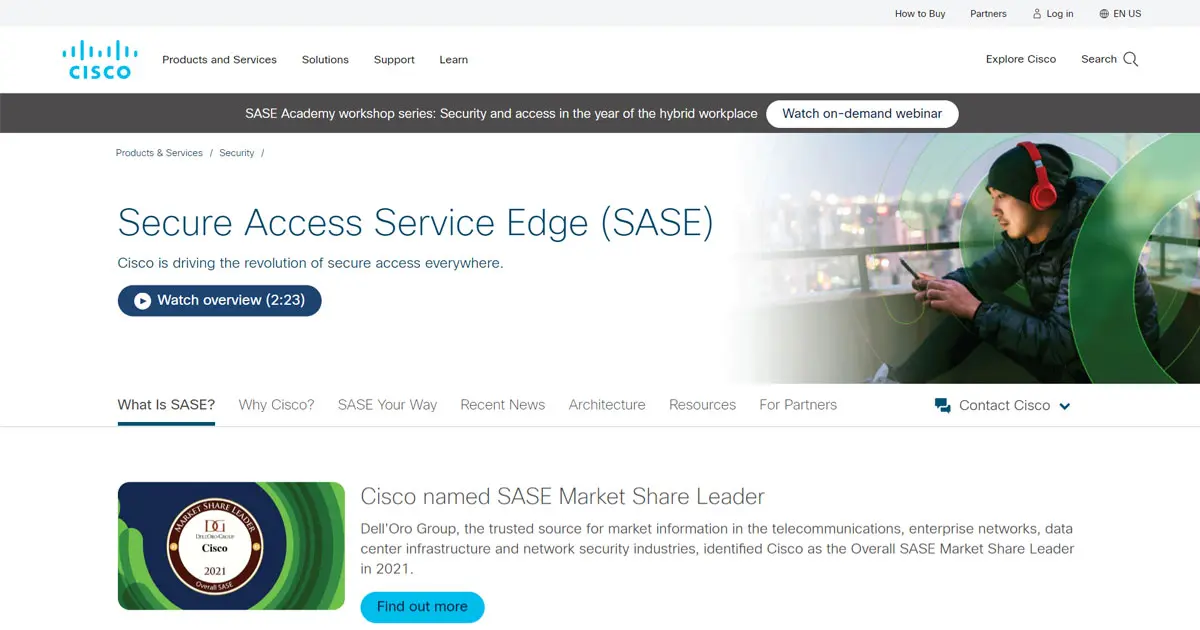Open the Solutions menu
The height and width of the screenshot is (630, 1200).
[x=325, y=60]
